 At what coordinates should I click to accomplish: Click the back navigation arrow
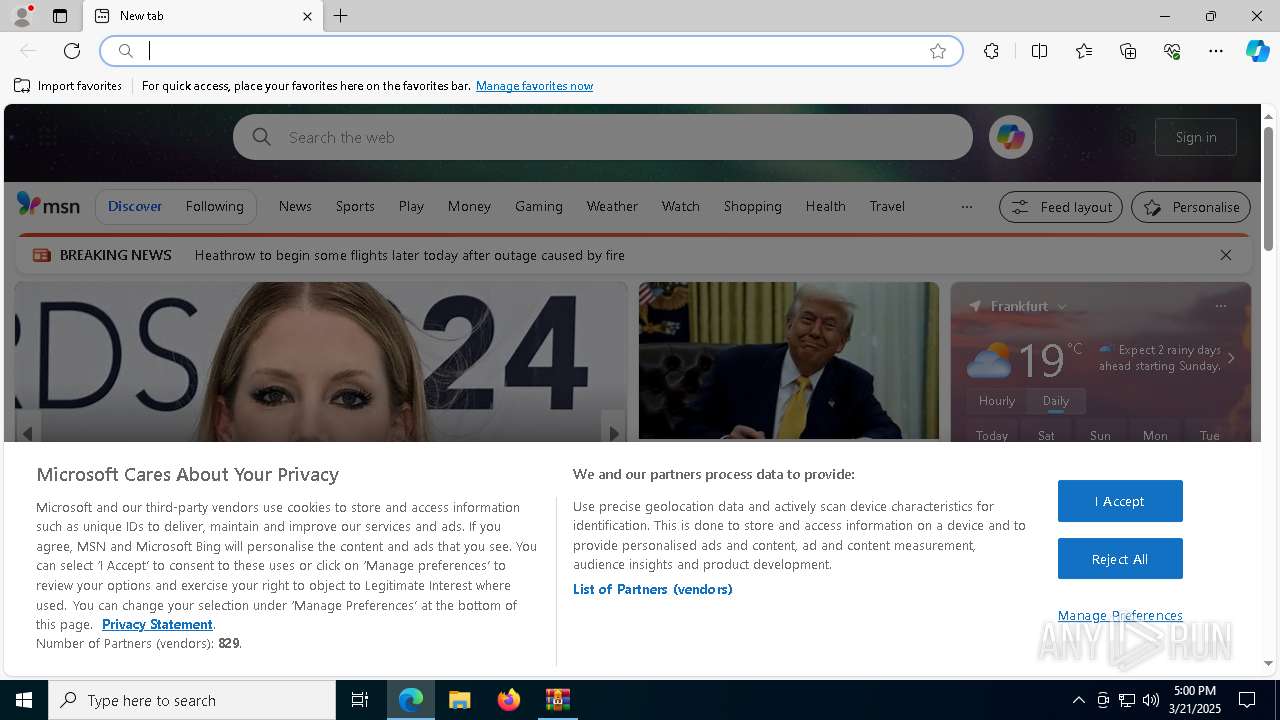[x=28, y=51]
